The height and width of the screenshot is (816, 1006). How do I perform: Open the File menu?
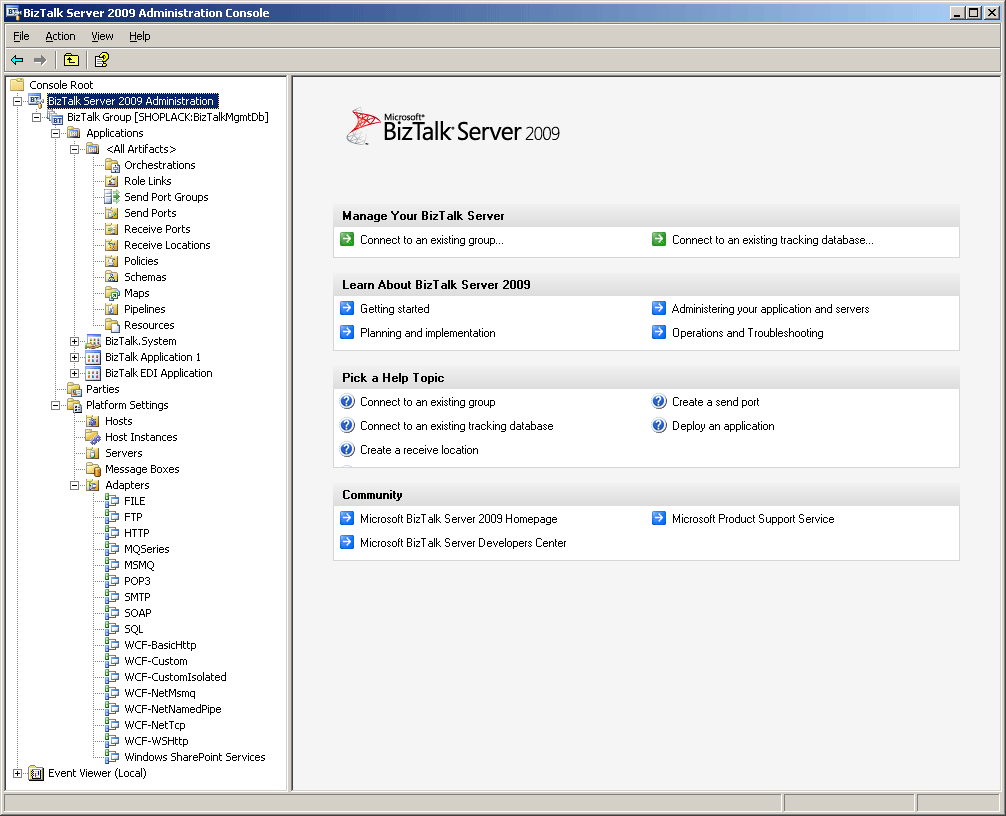21,37
